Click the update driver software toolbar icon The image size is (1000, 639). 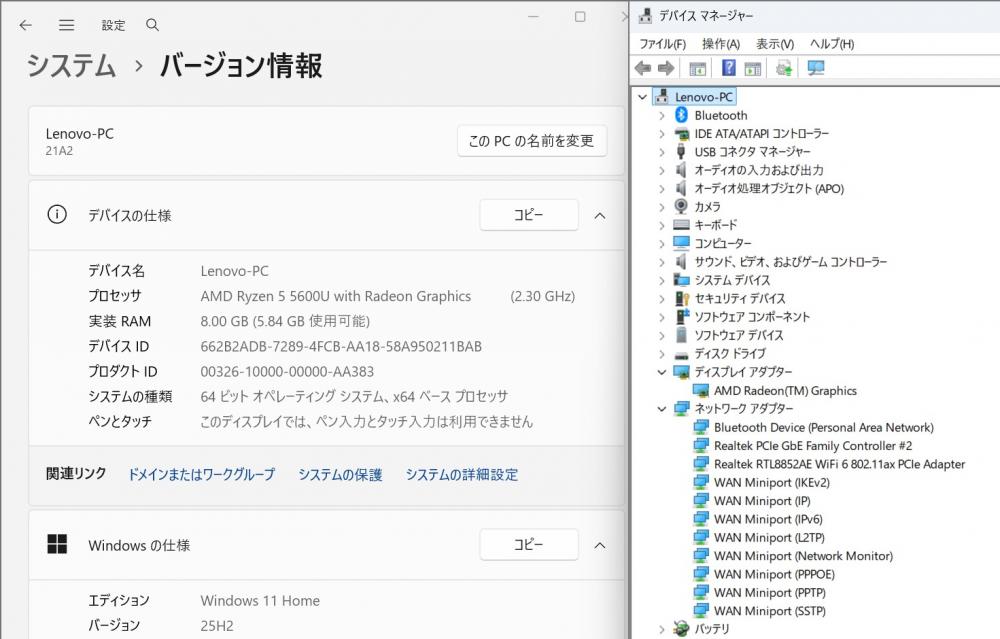784,68
